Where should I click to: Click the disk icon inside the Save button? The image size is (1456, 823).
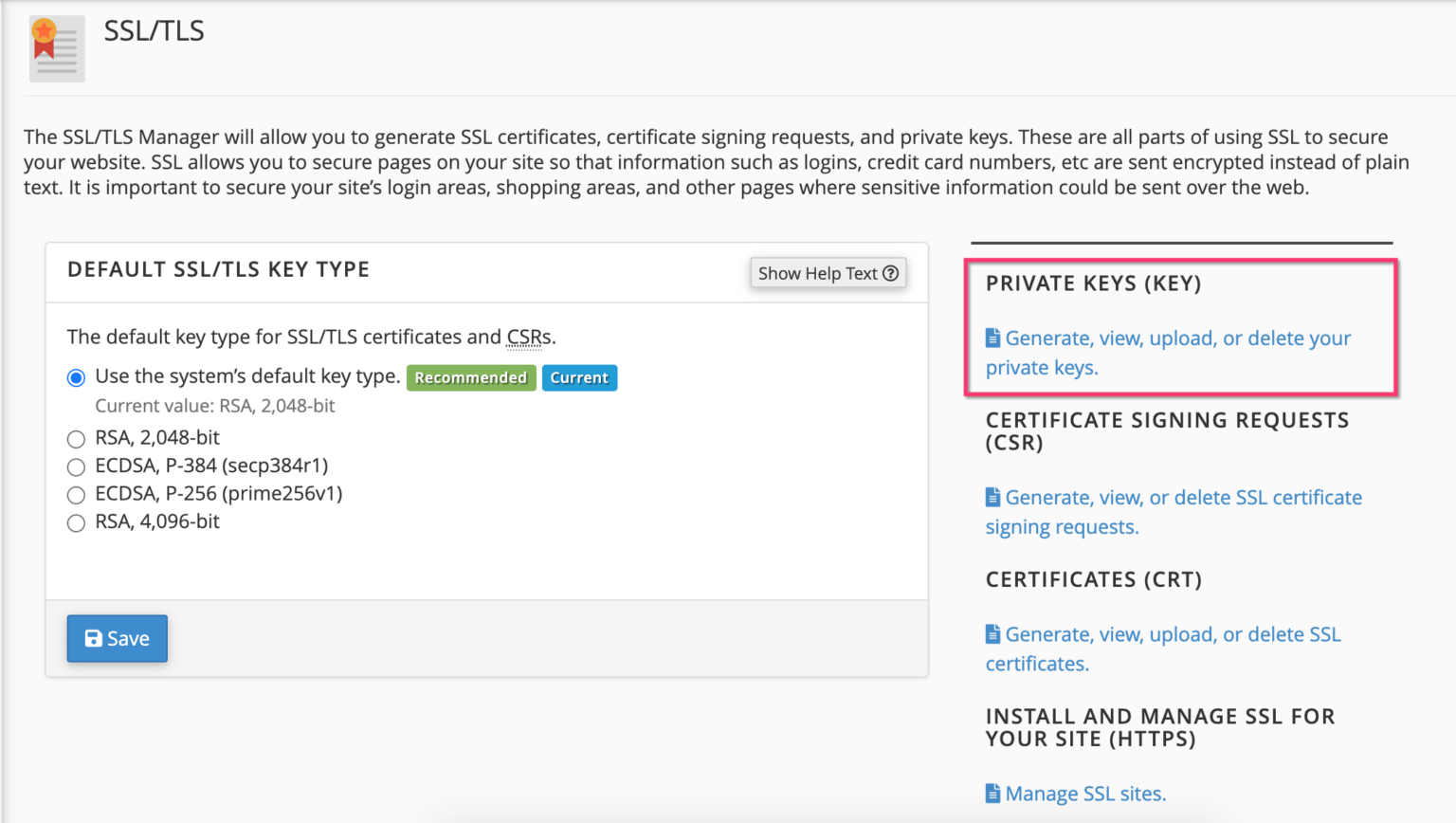coord(92,638)
